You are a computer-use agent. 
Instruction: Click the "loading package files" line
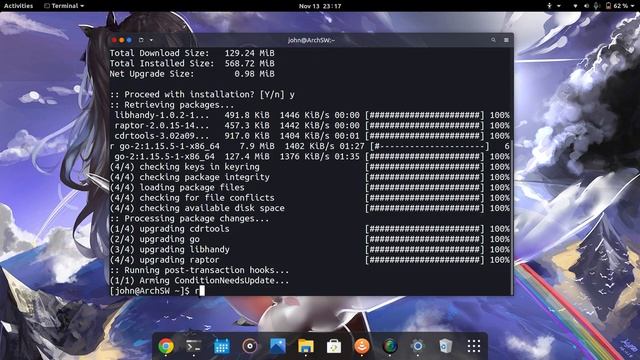coord(309,187)
